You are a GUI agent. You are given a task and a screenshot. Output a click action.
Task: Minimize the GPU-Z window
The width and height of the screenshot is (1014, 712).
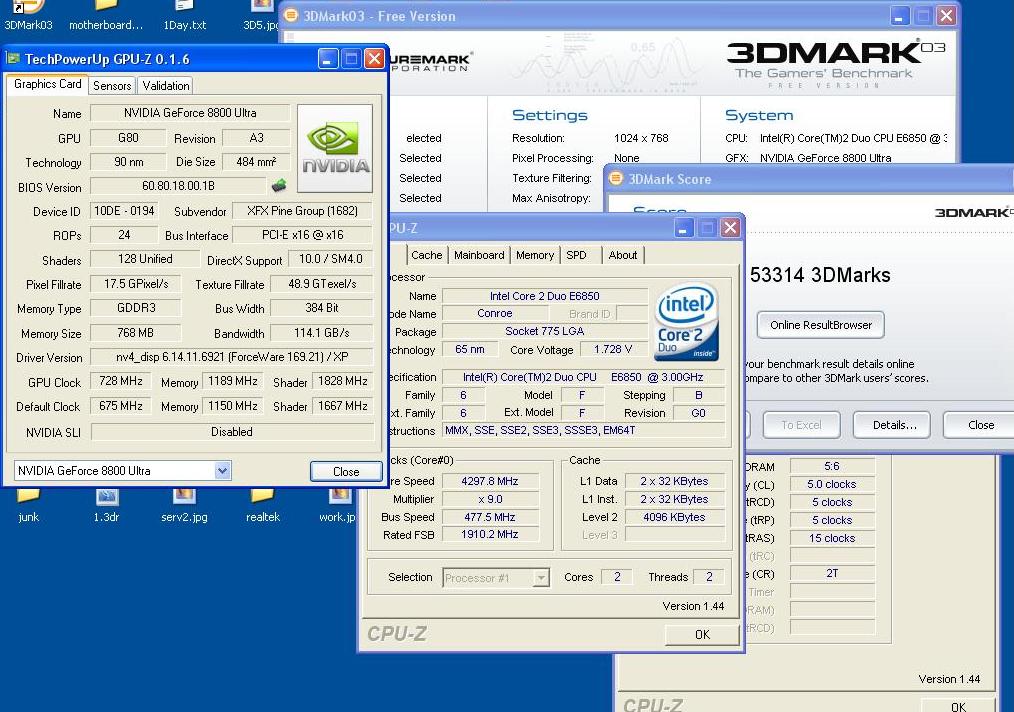click(x=328, y=59)
